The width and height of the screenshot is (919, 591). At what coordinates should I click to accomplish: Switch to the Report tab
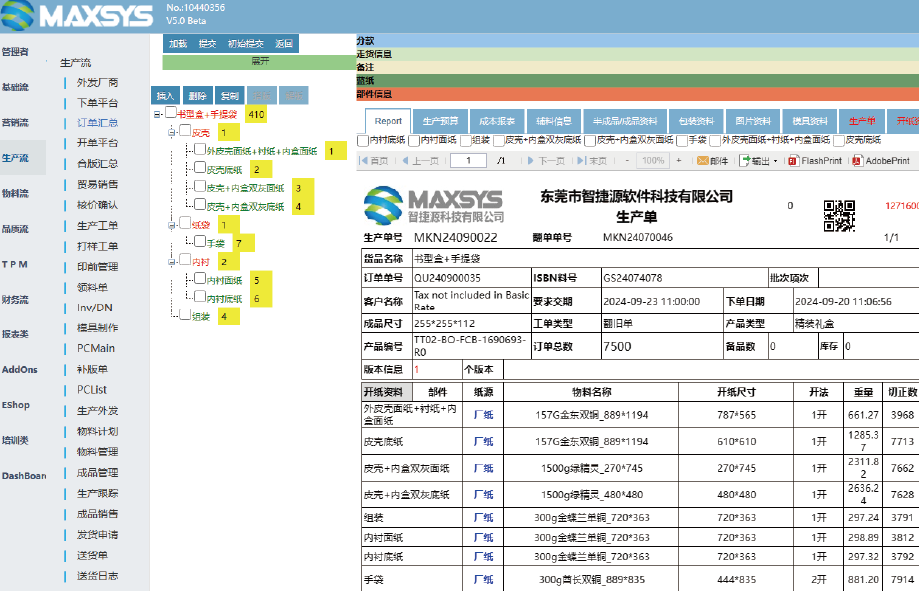coord(388,121)
